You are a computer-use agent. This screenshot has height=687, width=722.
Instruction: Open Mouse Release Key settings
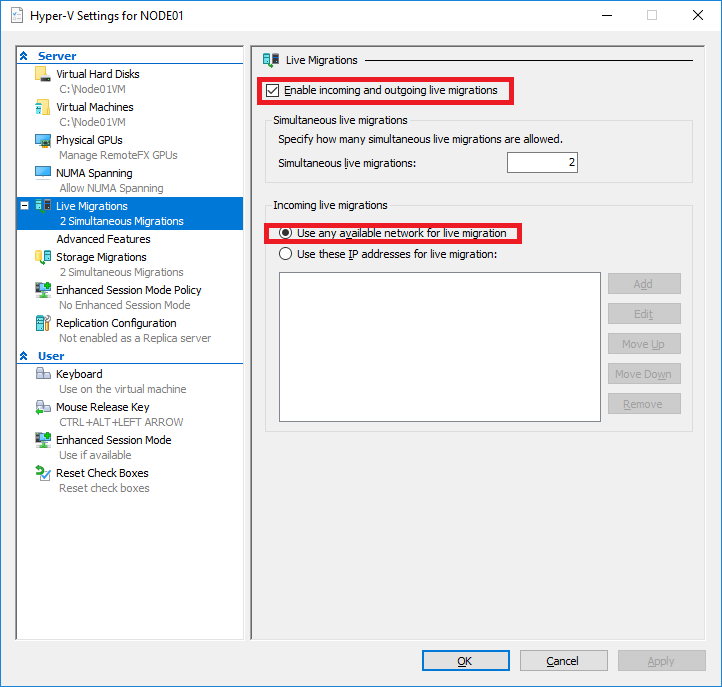tap(103, 407)
